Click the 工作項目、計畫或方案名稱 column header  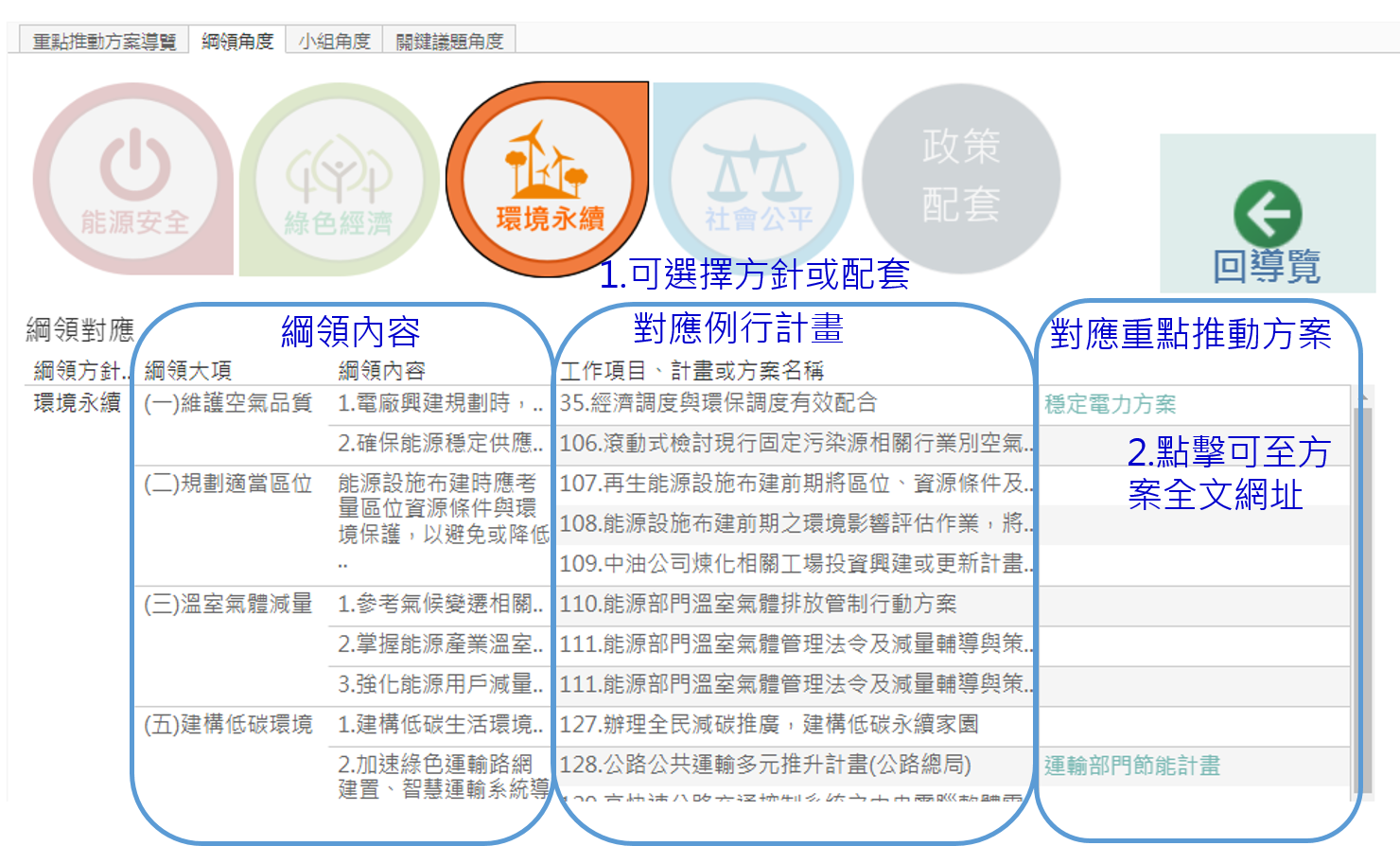[691, 370]
